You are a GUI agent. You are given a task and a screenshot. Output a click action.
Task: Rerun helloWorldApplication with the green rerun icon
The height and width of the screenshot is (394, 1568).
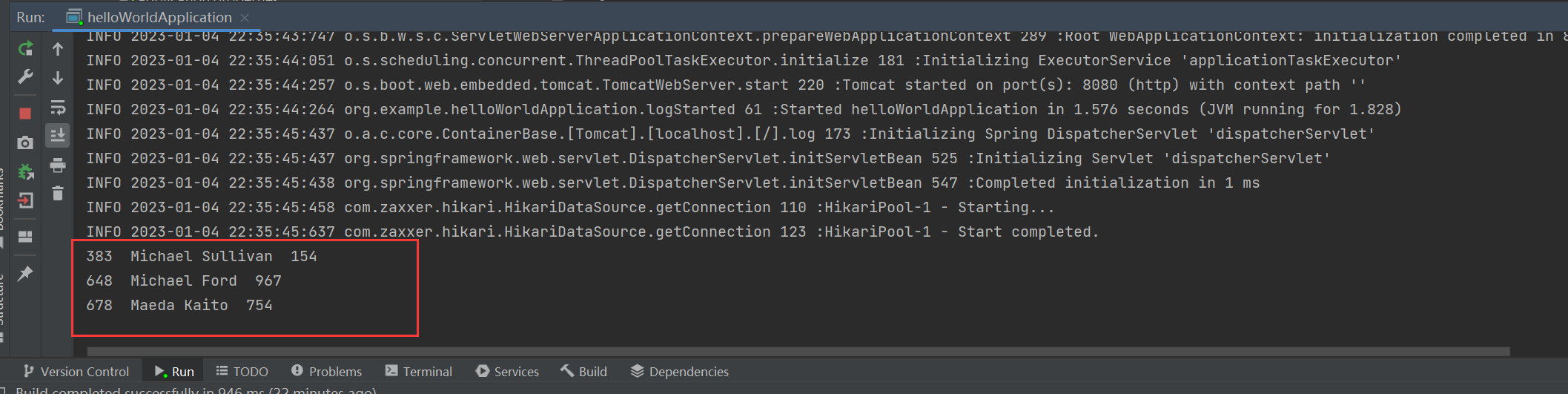[x=25, y=49]
